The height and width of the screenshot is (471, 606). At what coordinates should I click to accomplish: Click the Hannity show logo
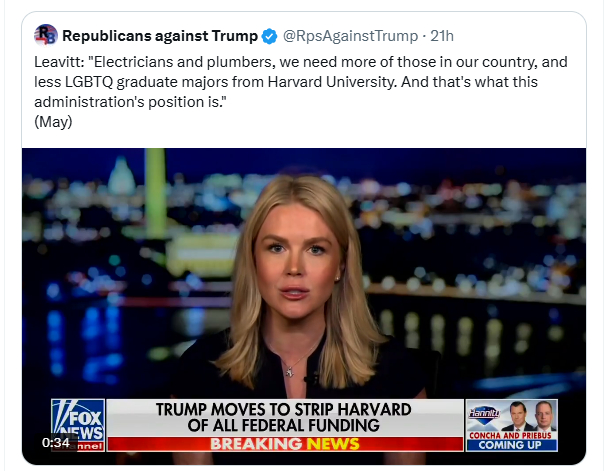[484, 410]
